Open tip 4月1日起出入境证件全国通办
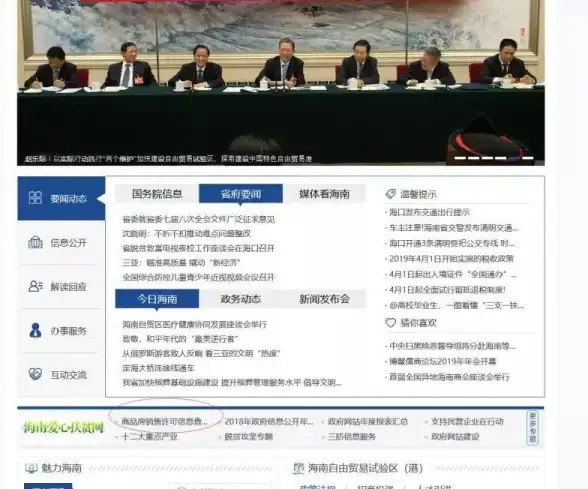588x489 pixels. (453, 274)
